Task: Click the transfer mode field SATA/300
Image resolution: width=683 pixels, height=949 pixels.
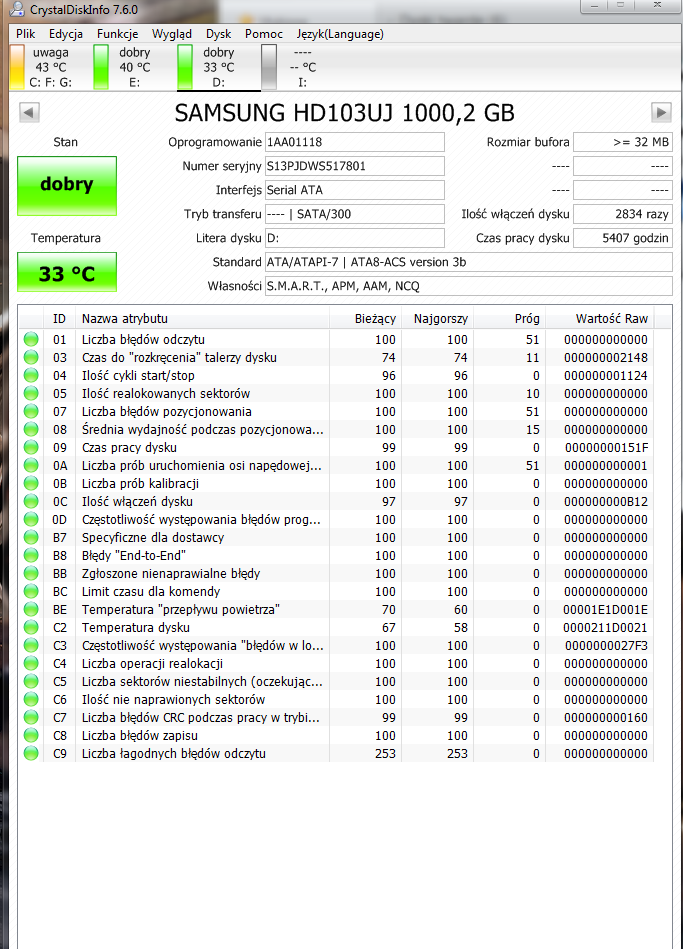Action: pyautogui.click(x=355, y=214)
